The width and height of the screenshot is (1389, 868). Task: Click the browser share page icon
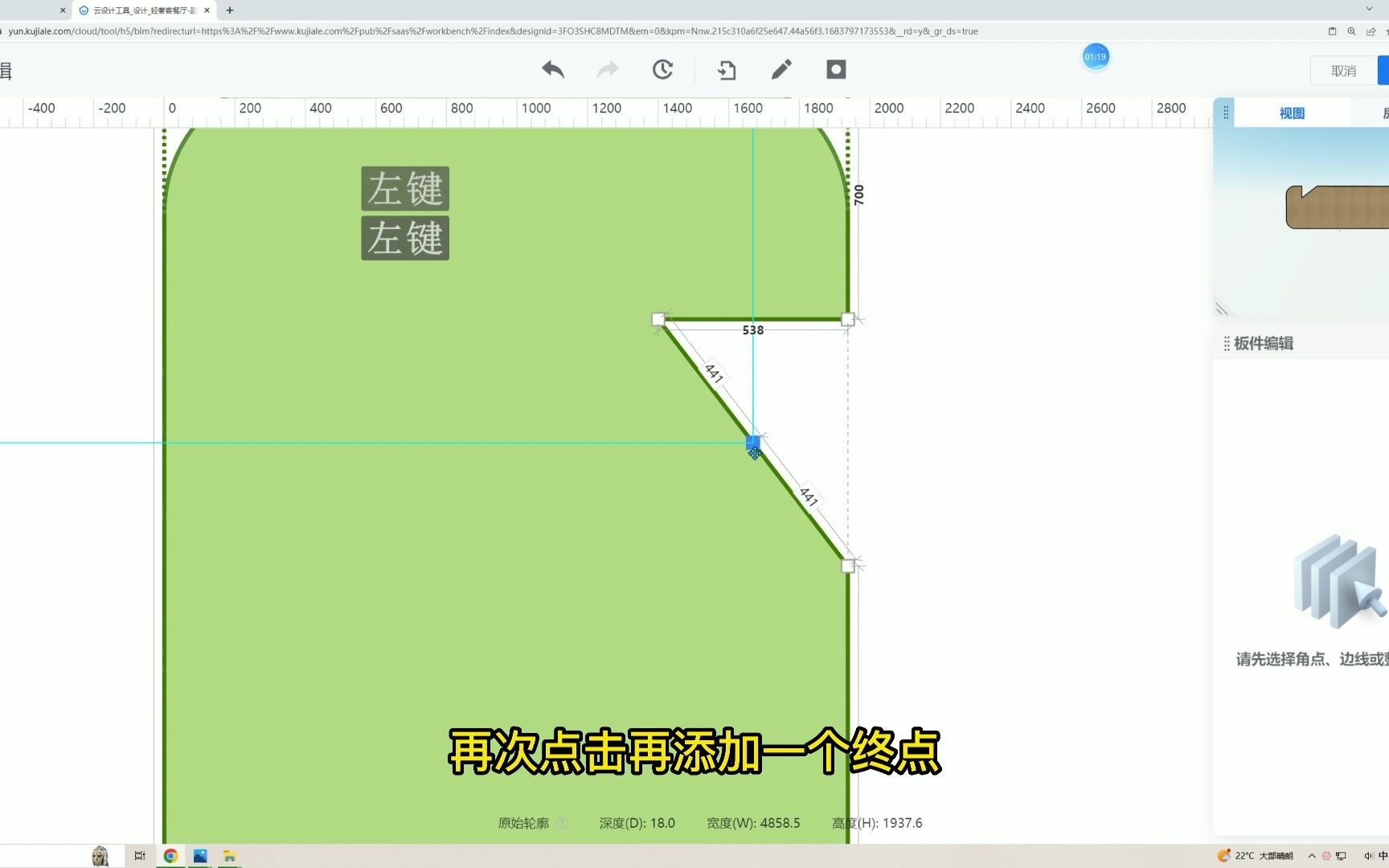point(1371,31)
